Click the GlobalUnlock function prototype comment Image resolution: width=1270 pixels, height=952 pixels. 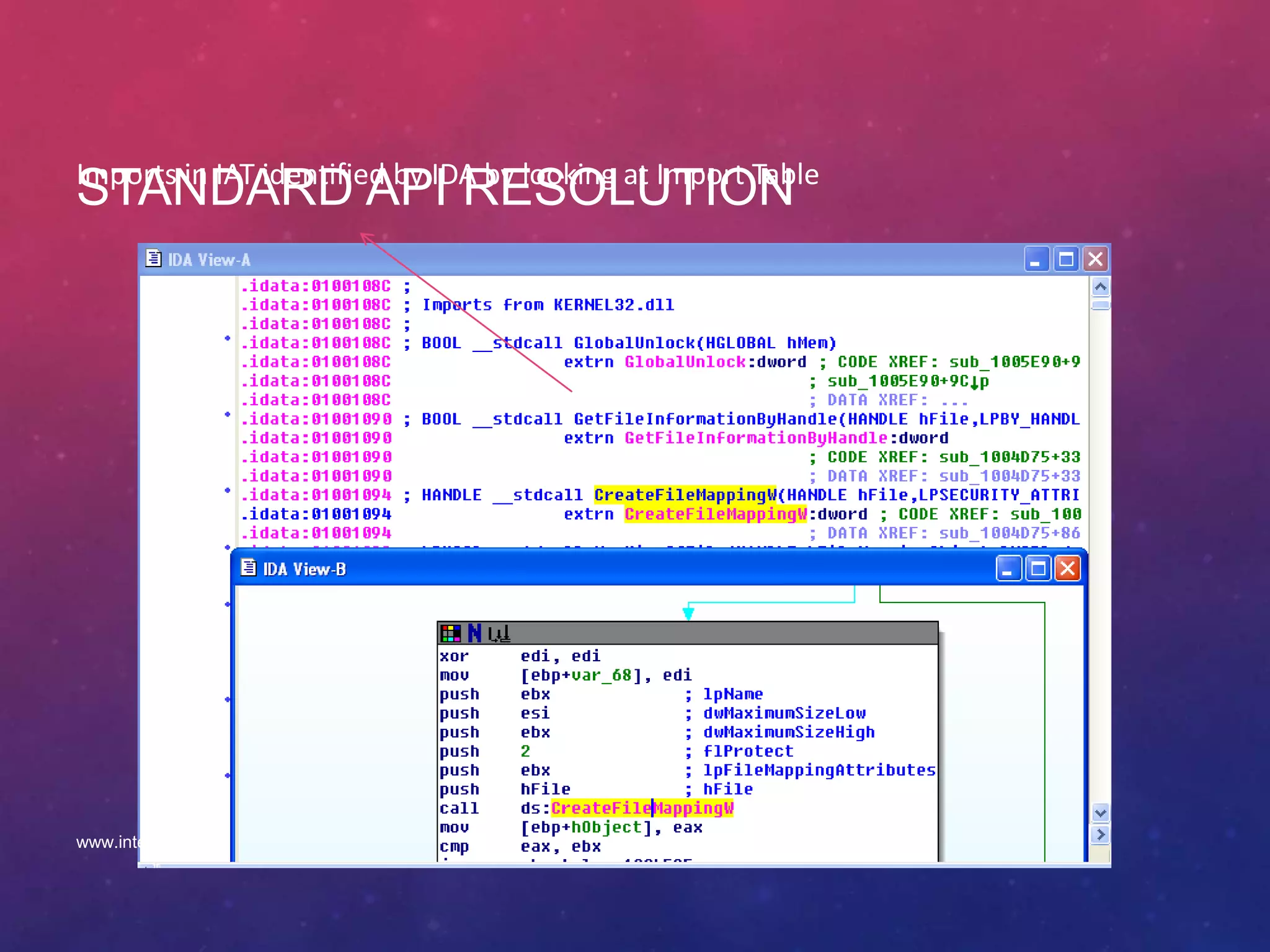629,343
